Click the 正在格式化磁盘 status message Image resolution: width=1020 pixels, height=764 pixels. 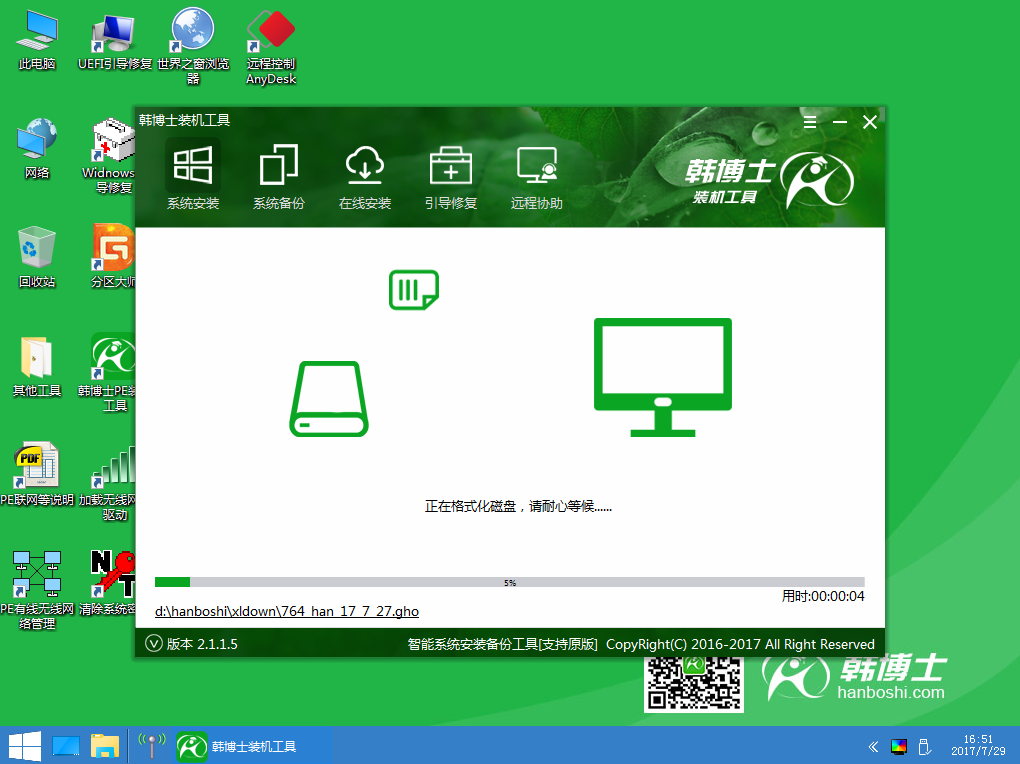[x=518, y=506]
